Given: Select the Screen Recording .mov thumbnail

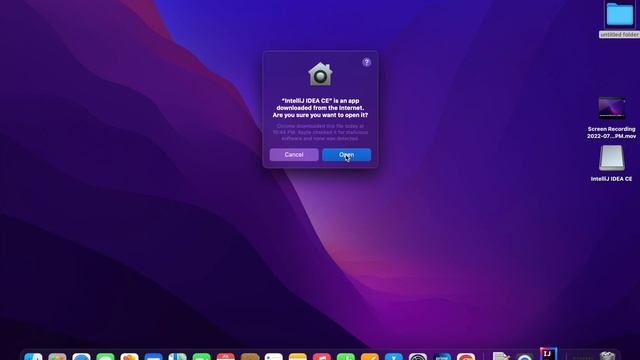Looking at the screenshot, I should (611, 108).
